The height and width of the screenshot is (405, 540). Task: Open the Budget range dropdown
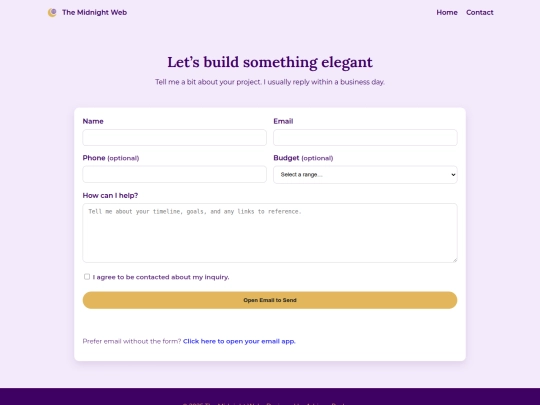click(x=365, y=175)
